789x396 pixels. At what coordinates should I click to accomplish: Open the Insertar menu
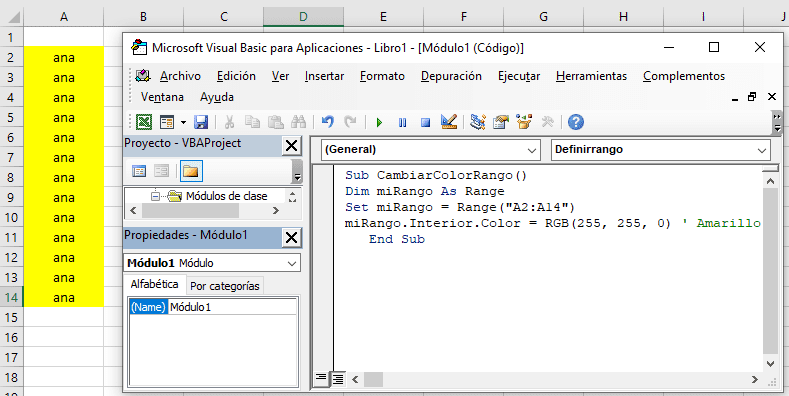point(324,76)
